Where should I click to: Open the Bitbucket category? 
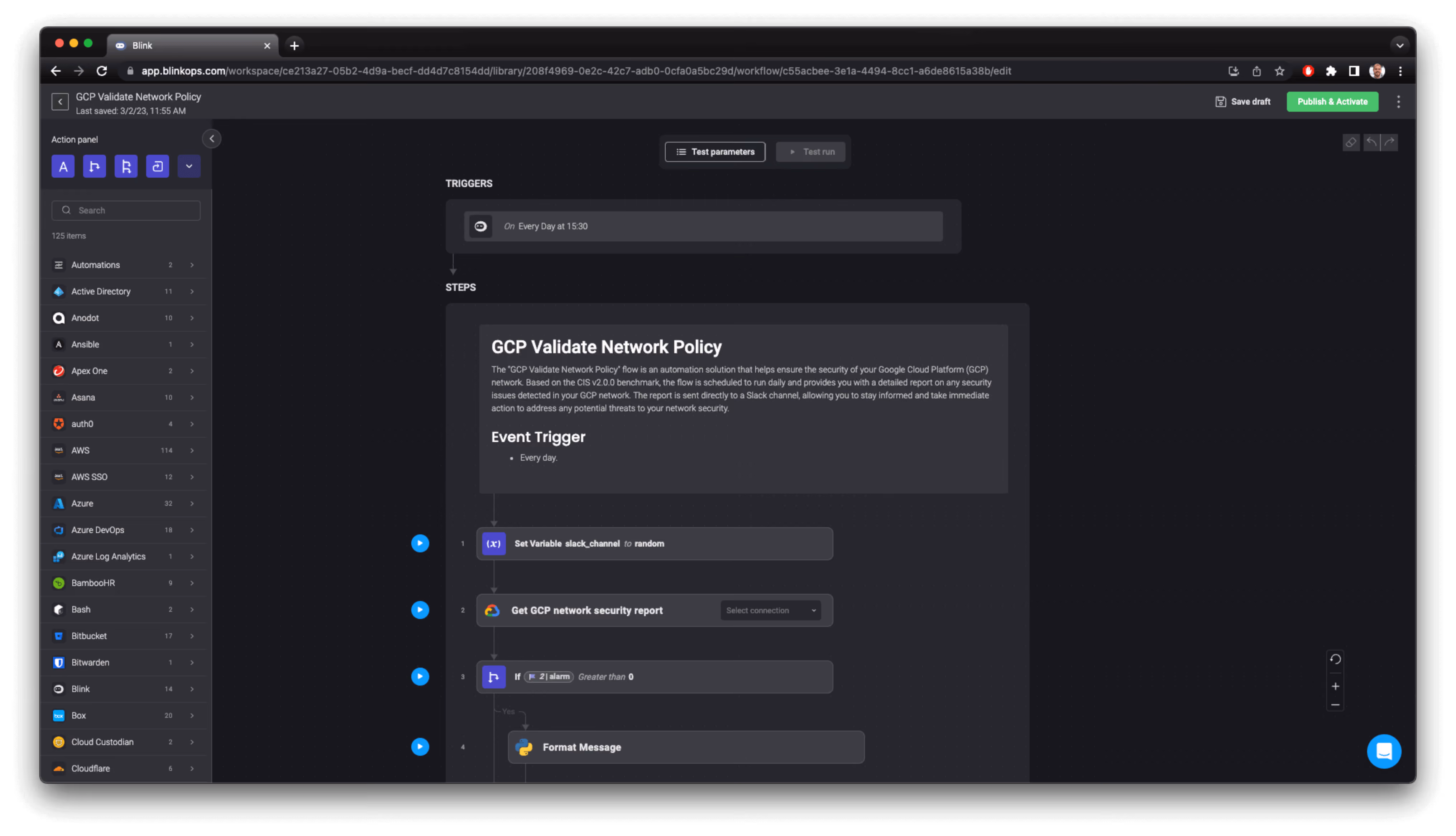tap(124, 636)
